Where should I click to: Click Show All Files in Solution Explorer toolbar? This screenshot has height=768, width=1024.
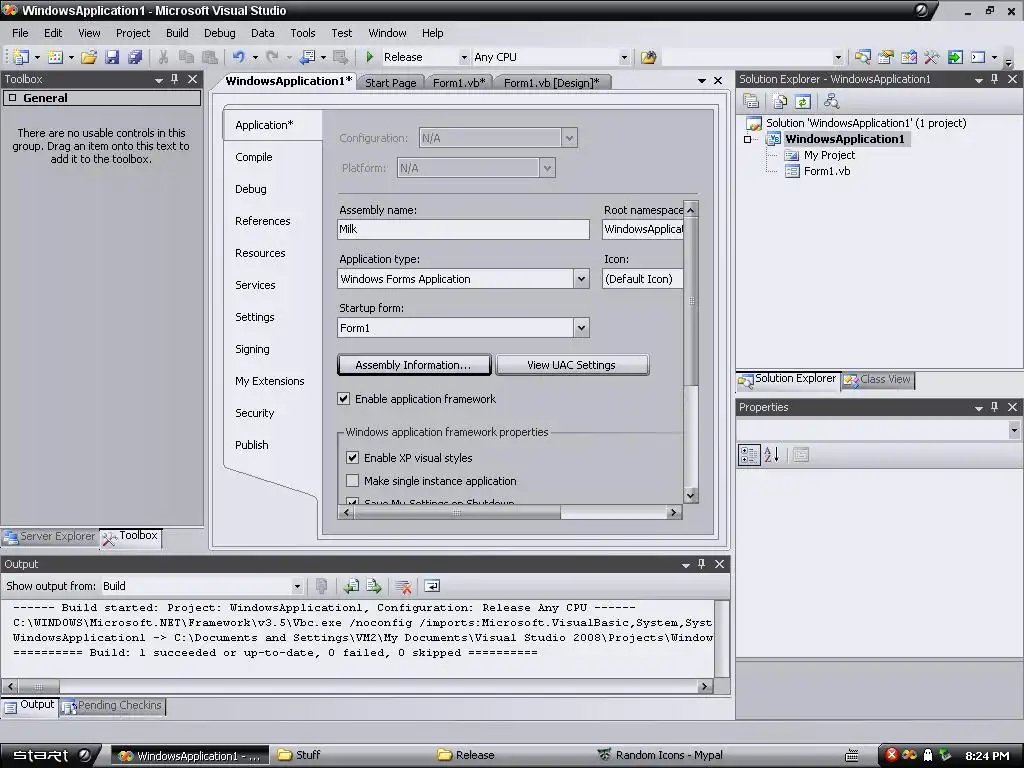780,101
